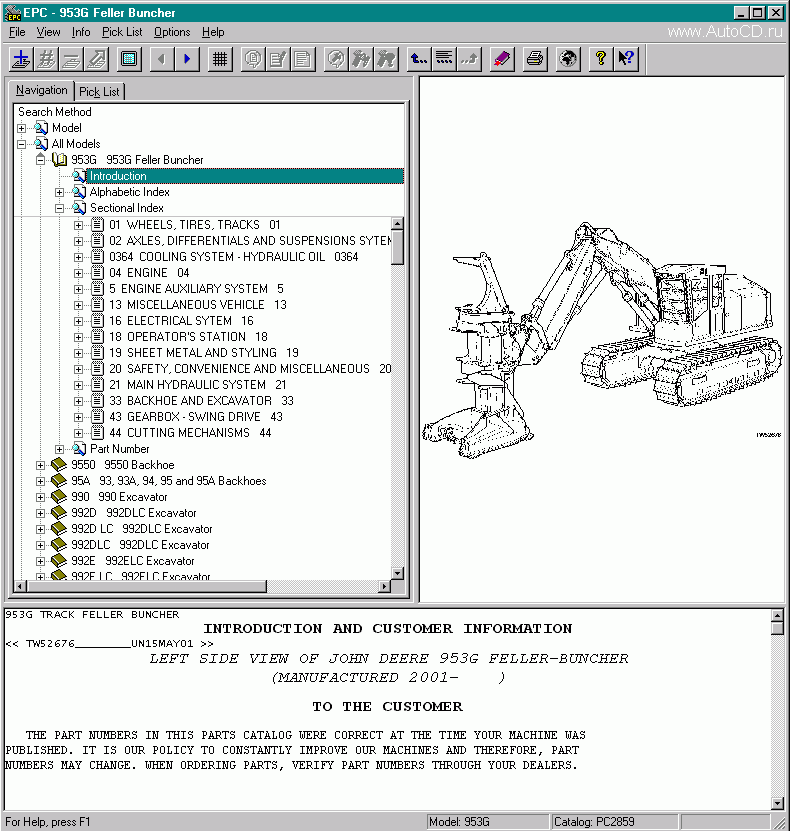The height and width of the screenshot is (831, 790).
Task: Click the section list scrollbar down arrow
Action: pyautogui.click(x=397, y=573)
